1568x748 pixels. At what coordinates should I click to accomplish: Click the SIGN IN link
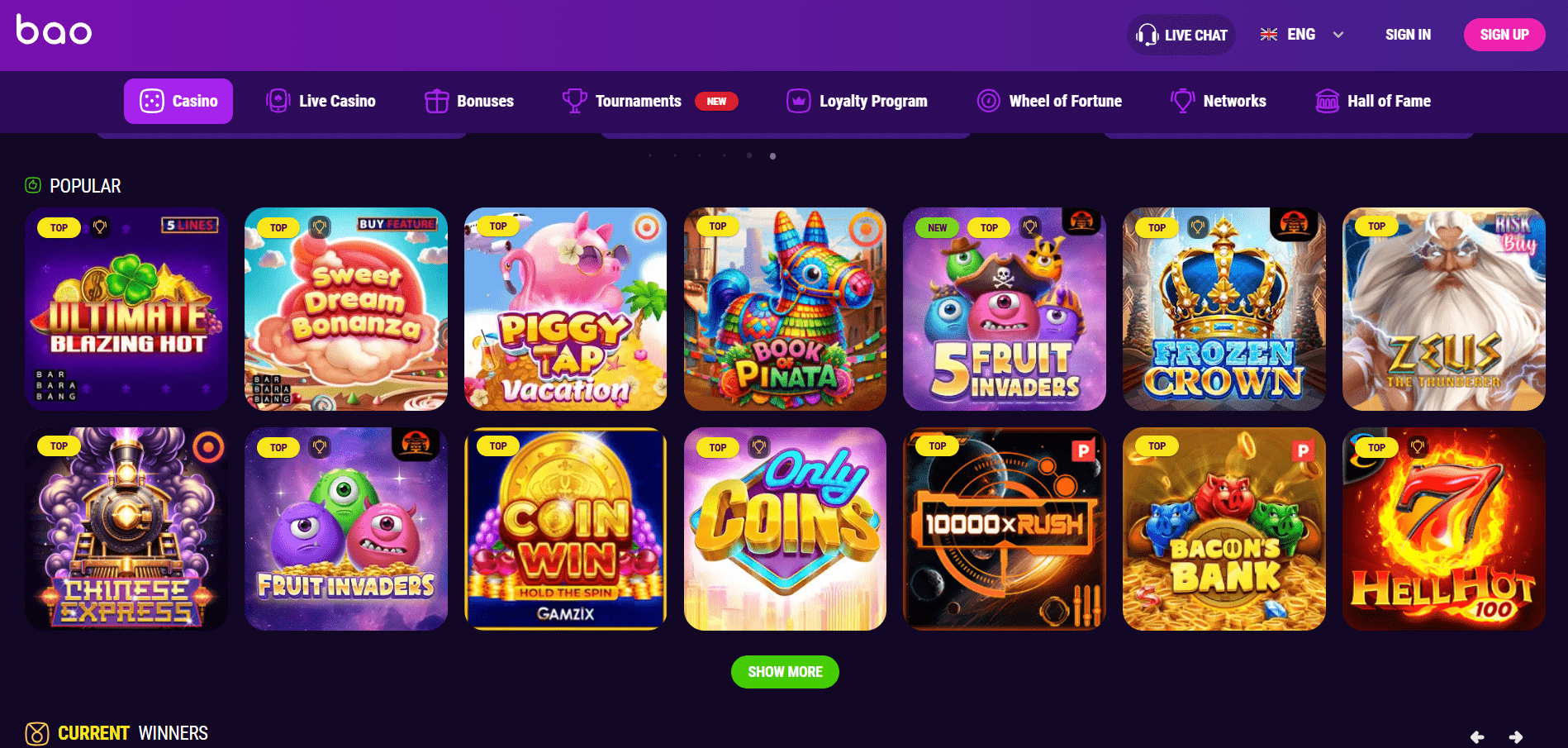click(x=1408, y=35)
